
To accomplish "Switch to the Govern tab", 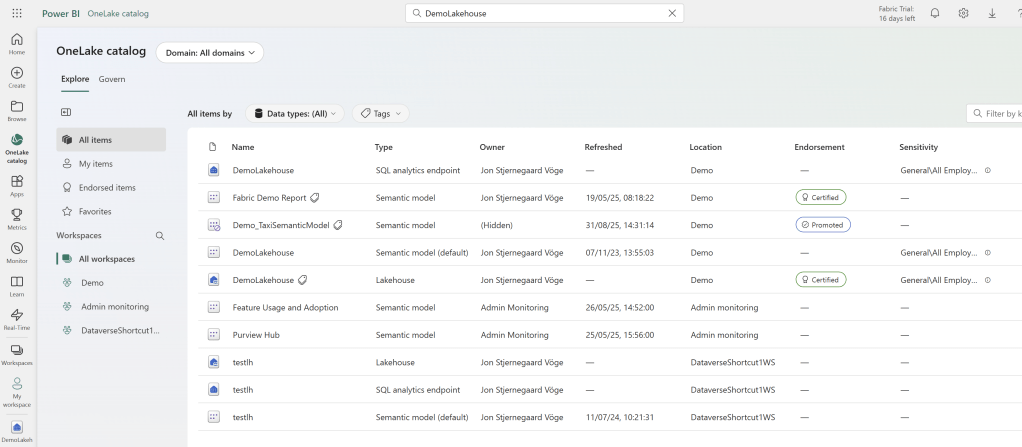I will point(112,79).
